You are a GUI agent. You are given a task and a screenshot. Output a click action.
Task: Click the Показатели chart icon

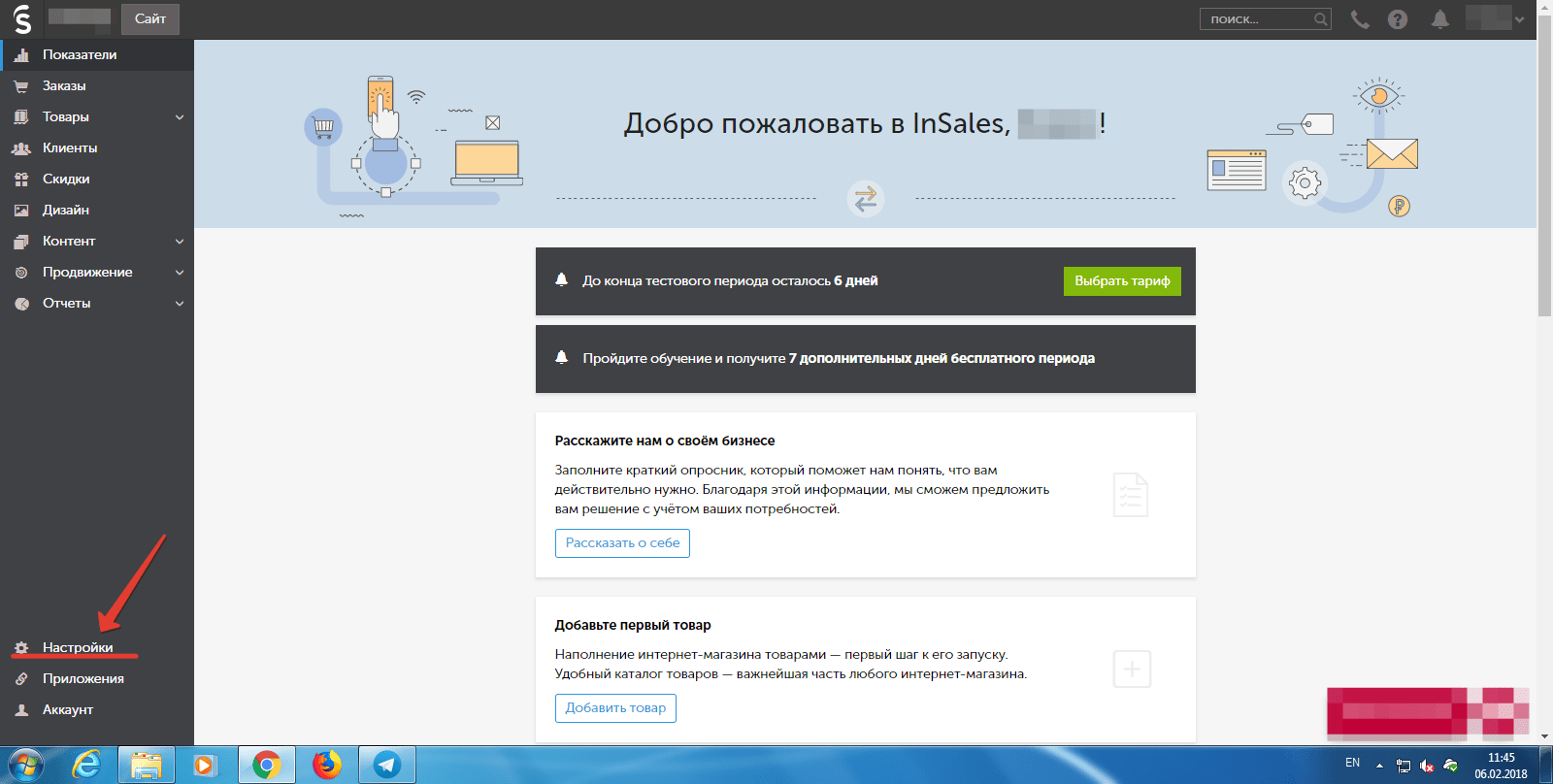click(21, 55)
